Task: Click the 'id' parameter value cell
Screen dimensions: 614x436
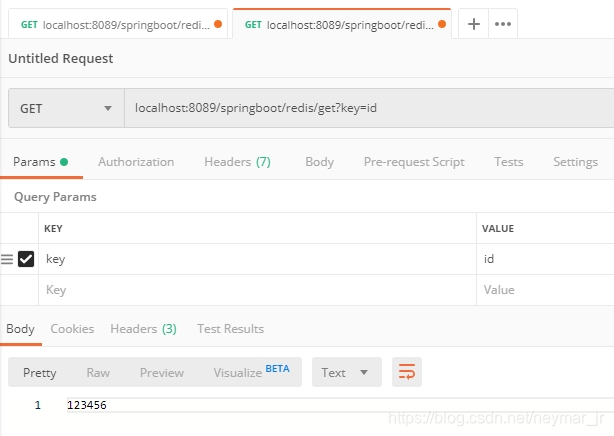Action: [x=545, y=259]
